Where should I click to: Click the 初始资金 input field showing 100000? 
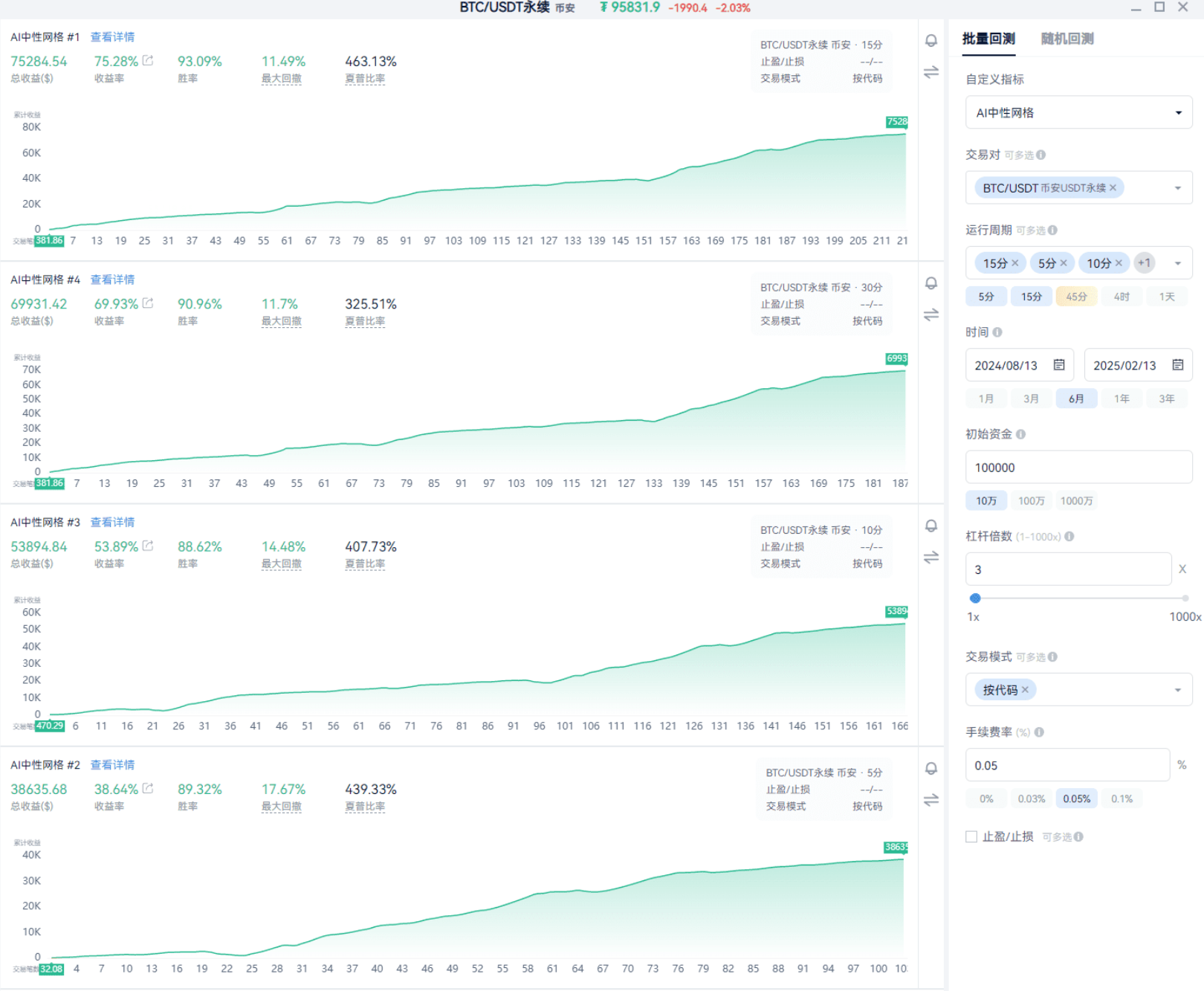click(x=1079, y=468)
